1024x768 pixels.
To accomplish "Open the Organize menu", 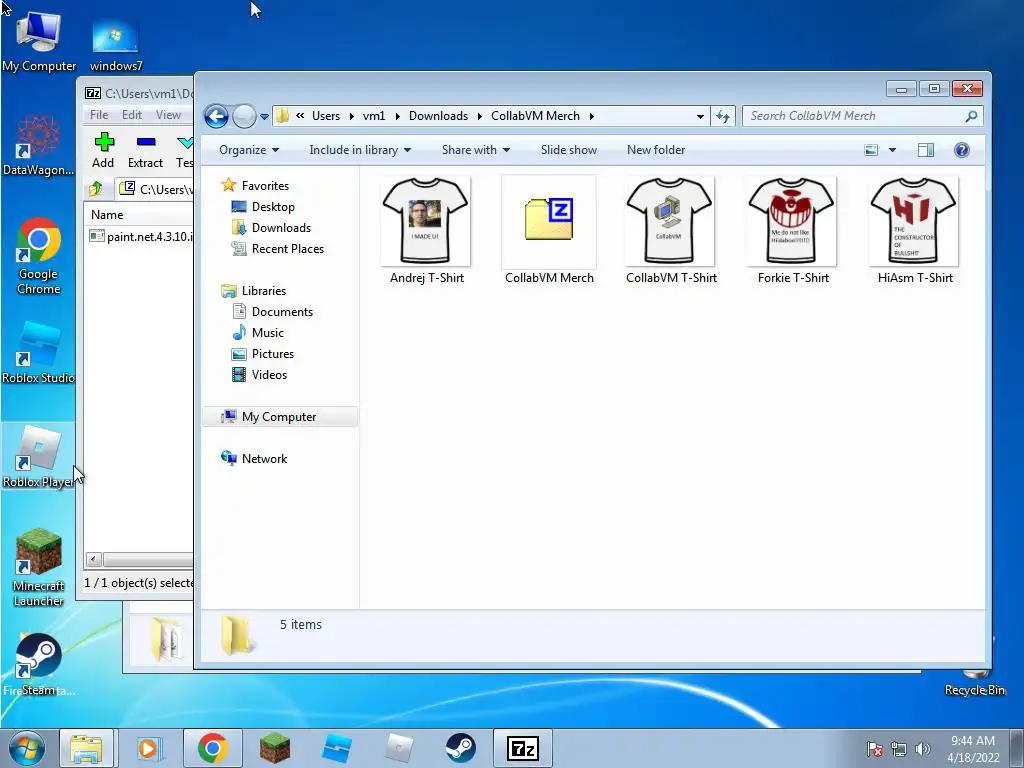I will coord(249,150).
